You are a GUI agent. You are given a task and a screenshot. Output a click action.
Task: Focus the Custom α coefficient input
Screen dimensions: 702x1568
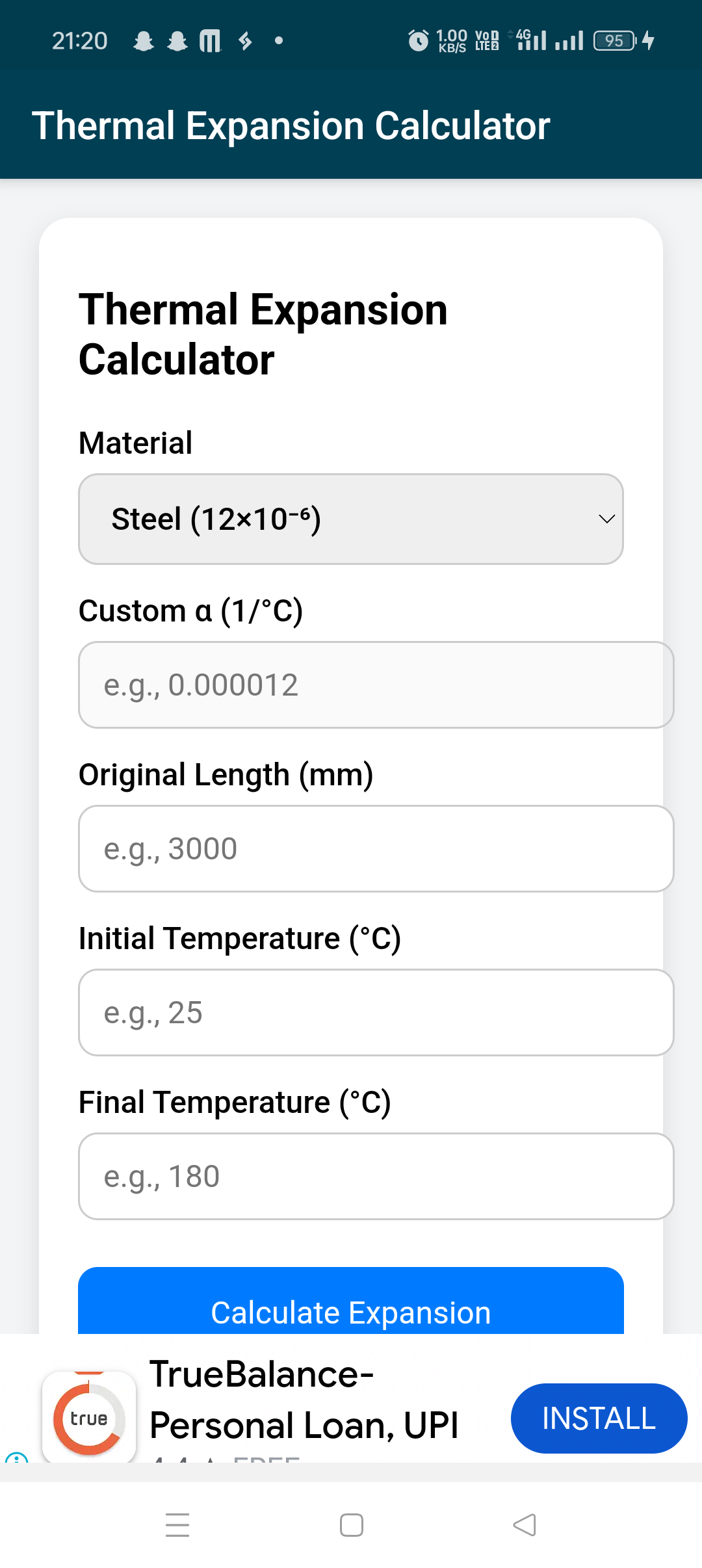pyautogui.click(x=376, y=685)
